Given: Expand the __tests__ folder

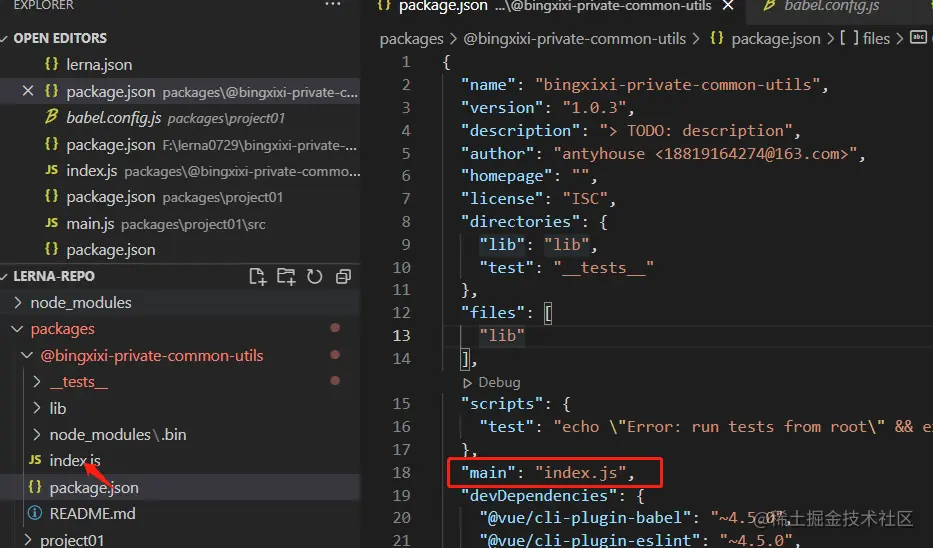Looking at the screenshot, I should (180, 382).
